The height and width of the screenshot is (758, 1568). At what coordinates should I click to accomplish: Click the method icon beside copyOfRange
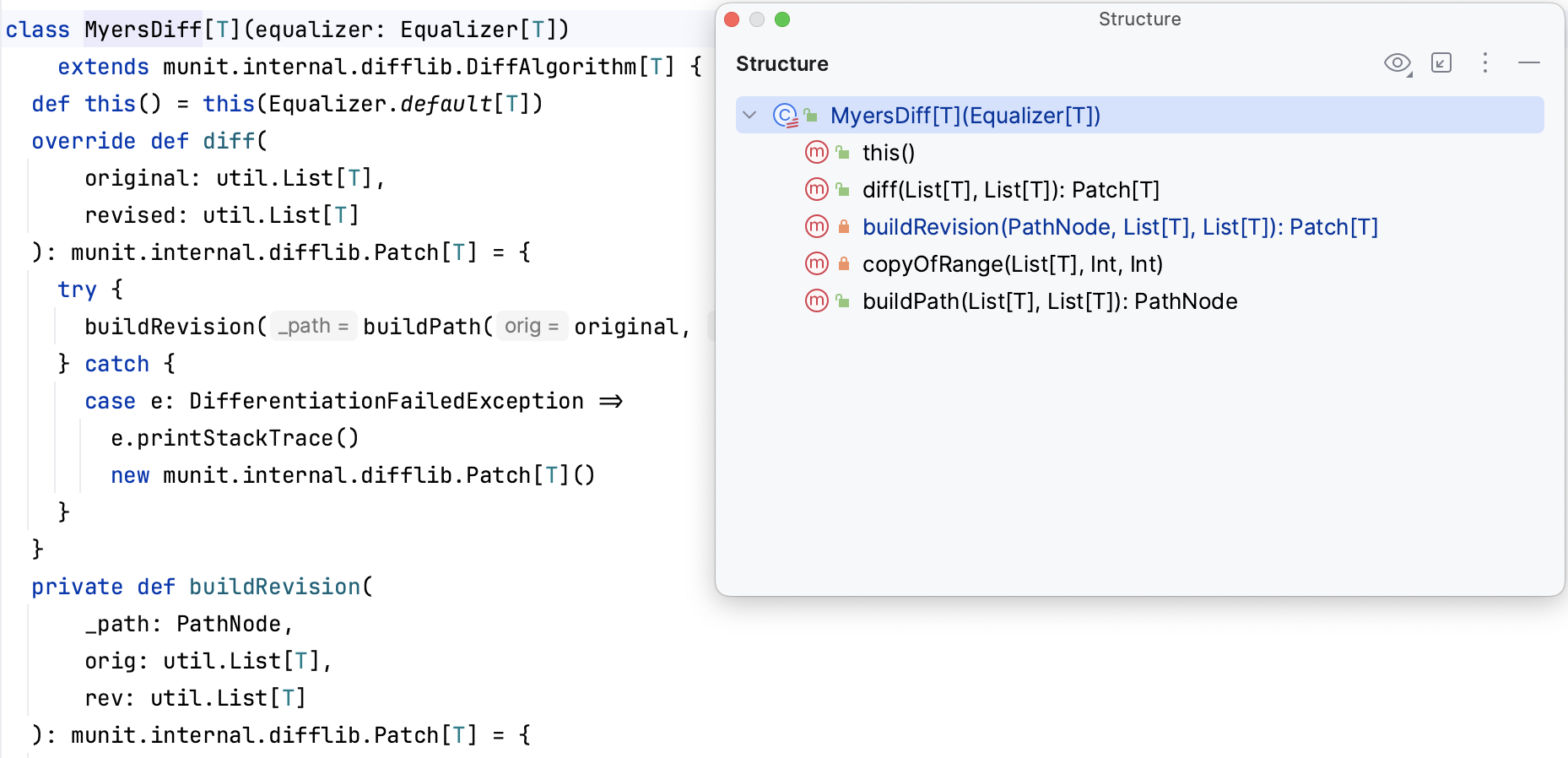tap(817, 264)
